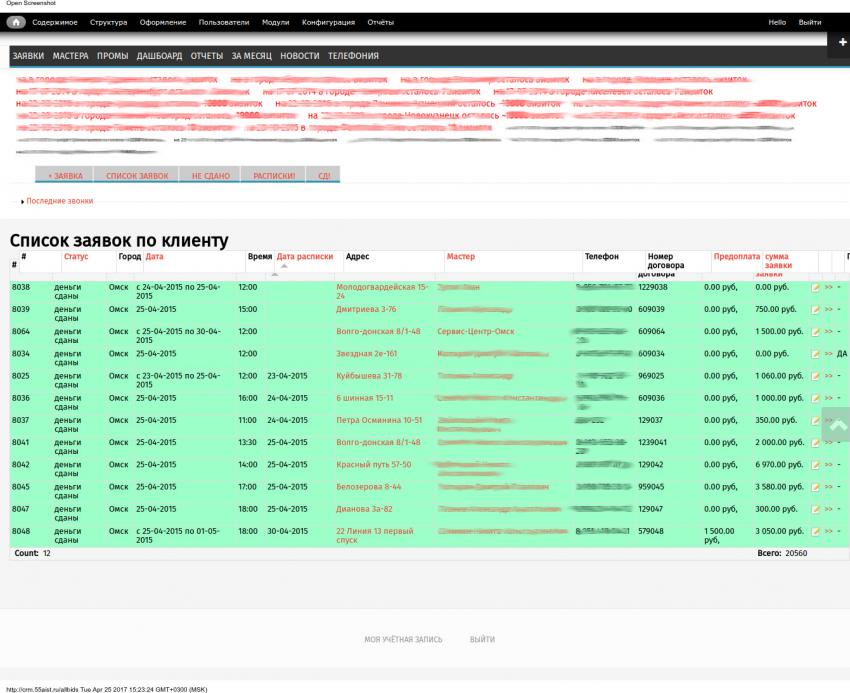Open address Красный путь 57-50
The width and height of the screenshot is (850, 693).
(374, 465)
